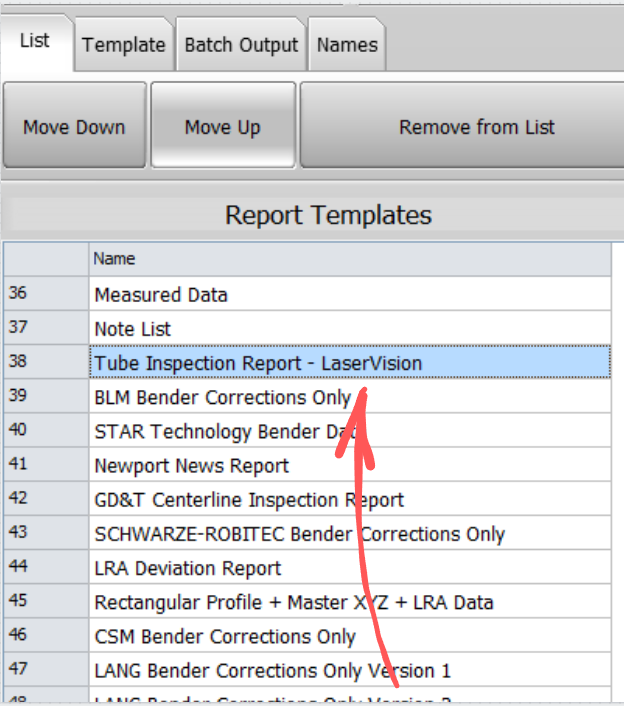The image size is (624, 706).
Task: Select CSM Bender Corrections Only template
Action: click(225, 637)
